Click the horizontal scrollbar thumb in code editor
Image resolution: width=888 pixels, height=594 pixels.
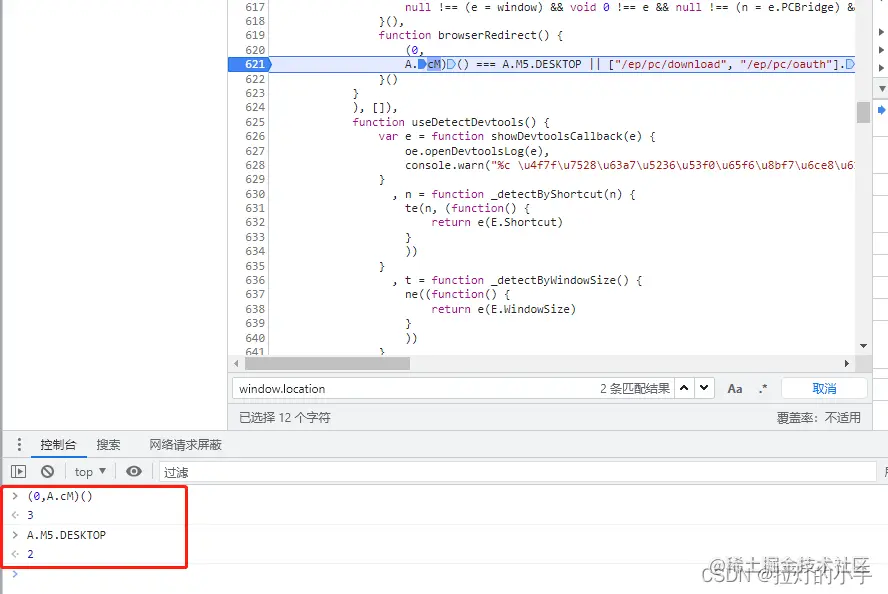point(327,364)
